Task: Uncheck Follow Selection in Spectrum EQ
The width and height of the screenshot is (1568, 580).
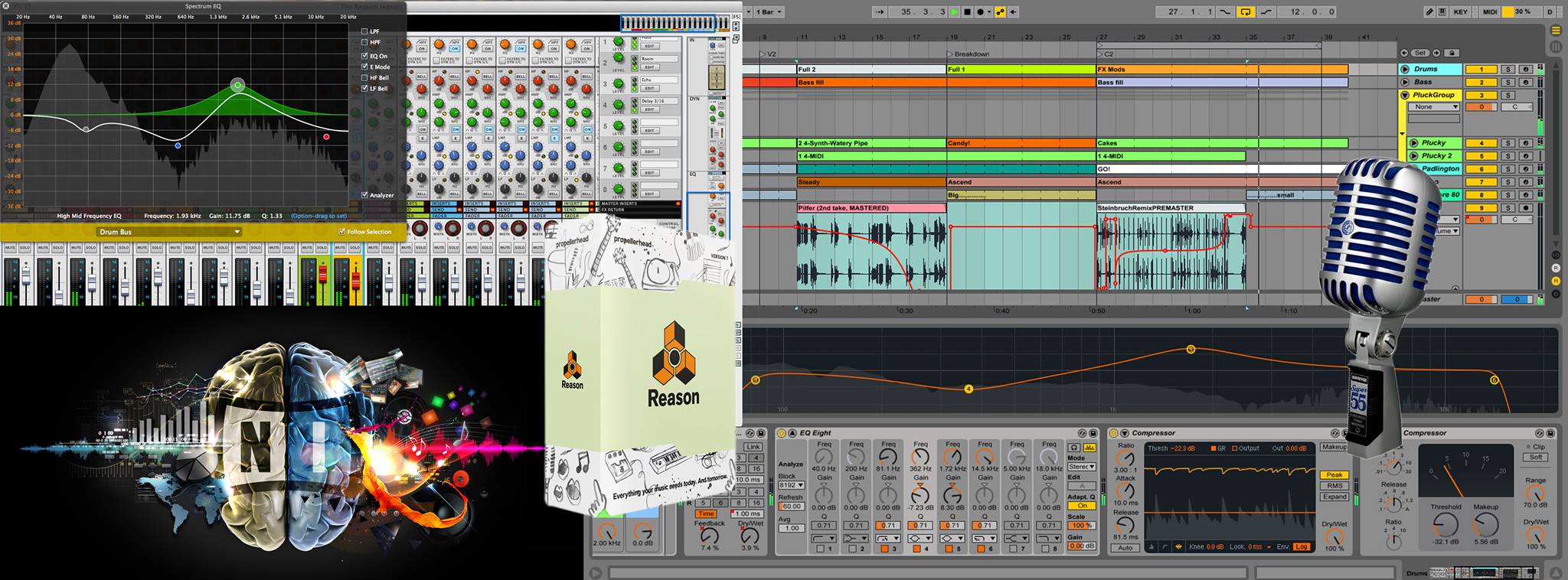Action: pos(341,231)
